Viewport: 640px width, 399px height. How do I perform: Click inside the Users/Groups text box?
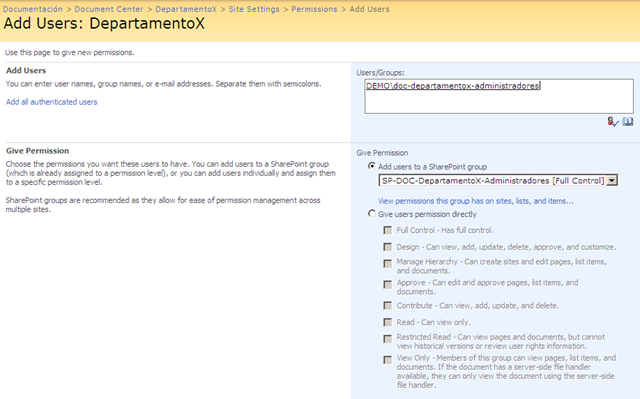click(499, 96)
